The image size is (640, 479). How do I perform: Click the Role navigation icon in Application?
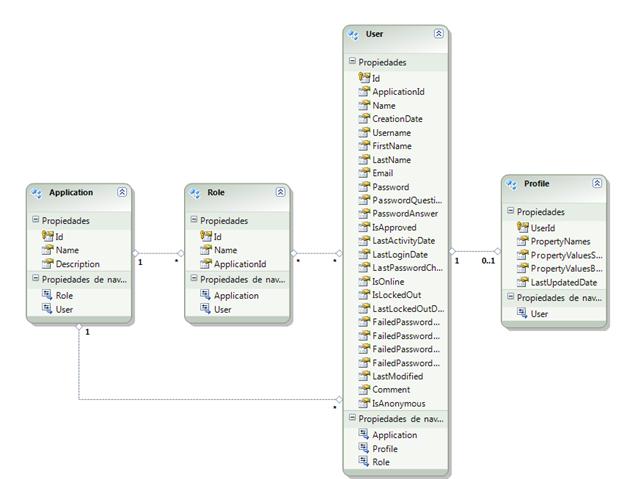[x=47, y=295]
